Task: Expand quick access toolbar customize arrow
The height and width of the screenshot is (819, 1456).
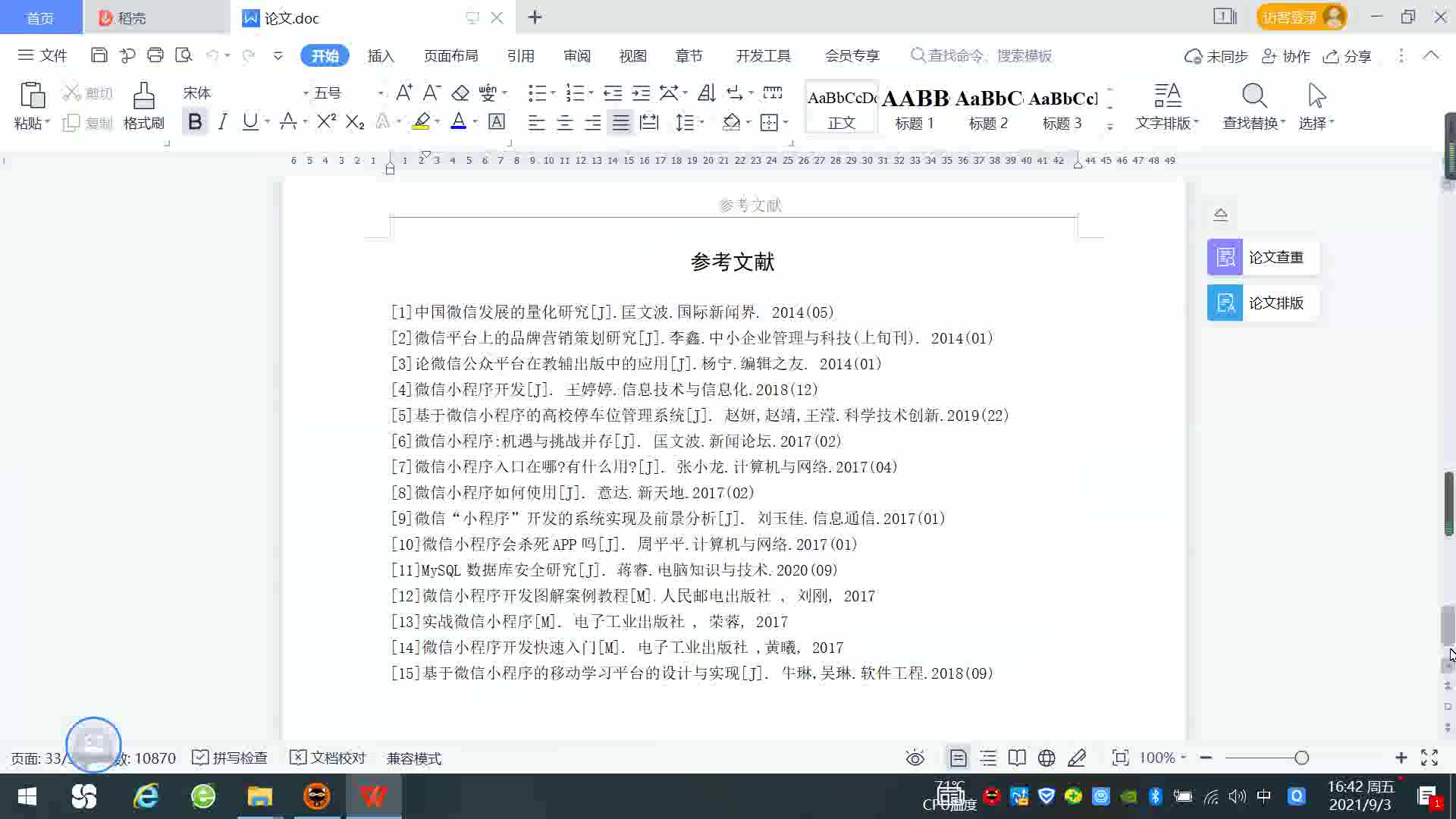Action: click(x=278, y=55)
